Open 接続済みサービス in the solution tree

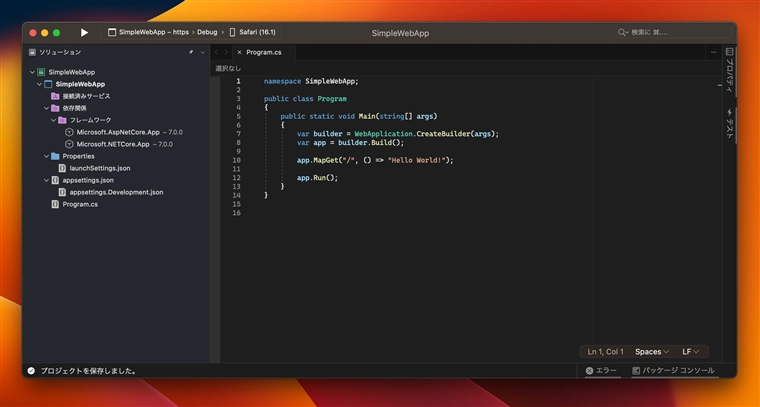tap(86, 96)
